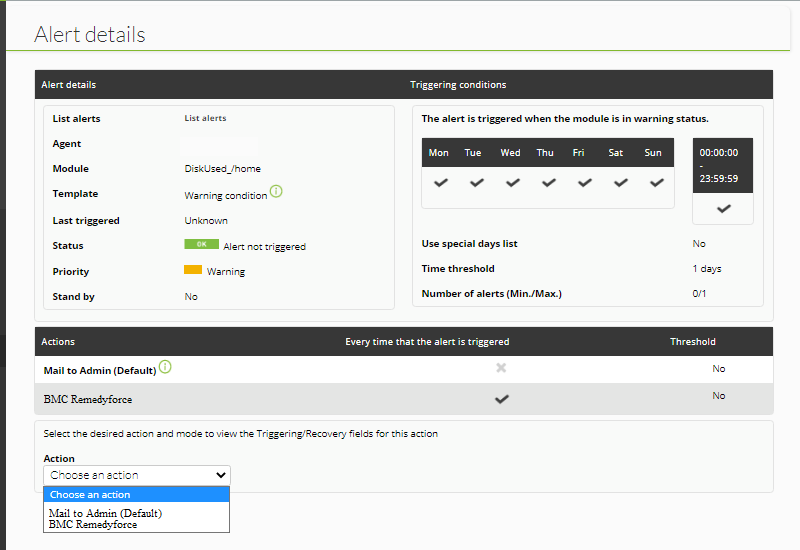This screenshot has height=550, width=800.
Task: Click the Wednesday checkmark
Action: click(513, 183)
